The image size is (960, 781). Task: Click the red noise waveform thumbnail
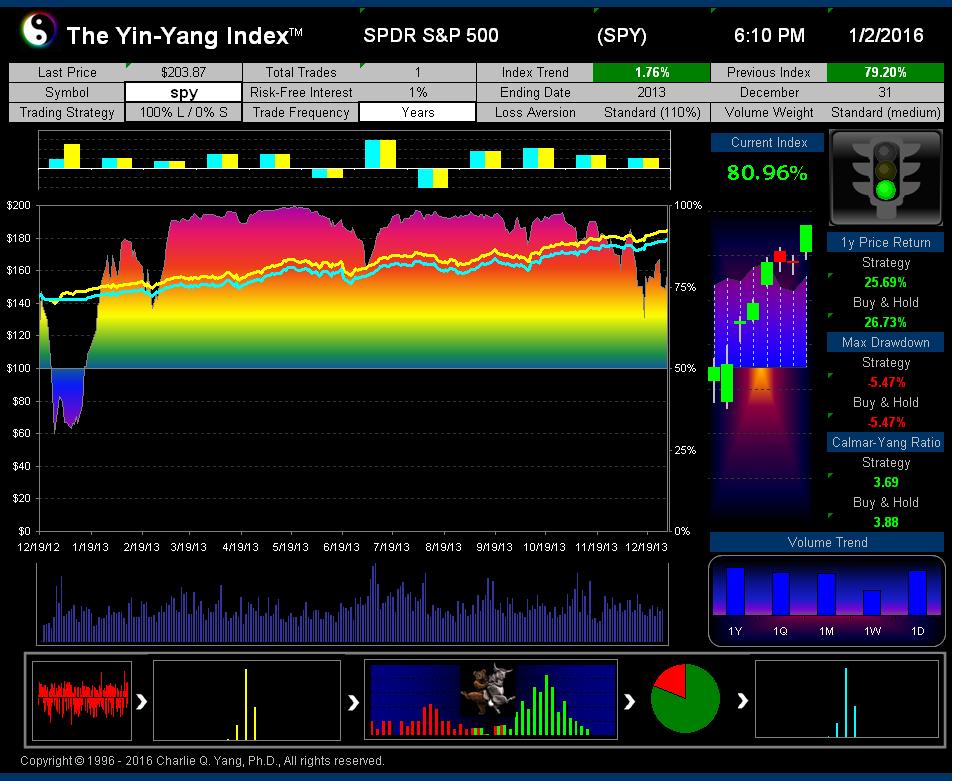82,700
